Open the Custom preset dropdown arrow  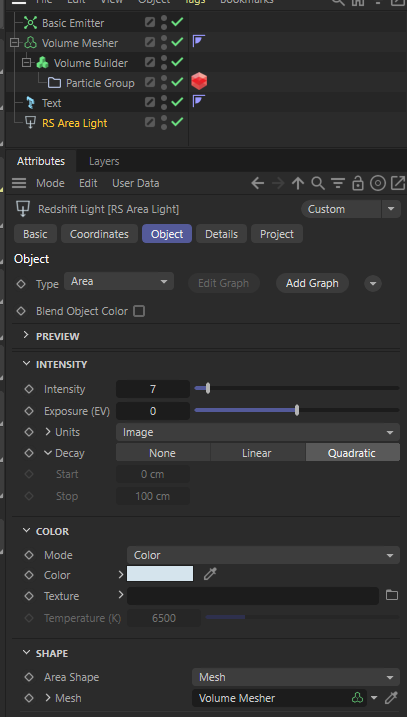coord(391,209)
